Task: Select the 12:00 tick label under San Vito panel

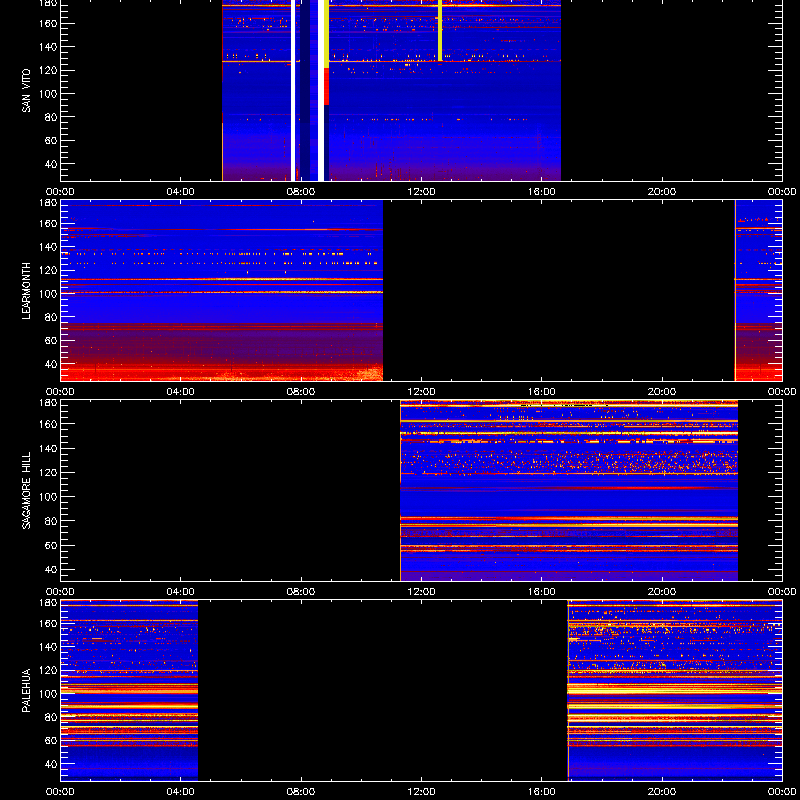Action: pyautogui.click(x=421, y=192)
